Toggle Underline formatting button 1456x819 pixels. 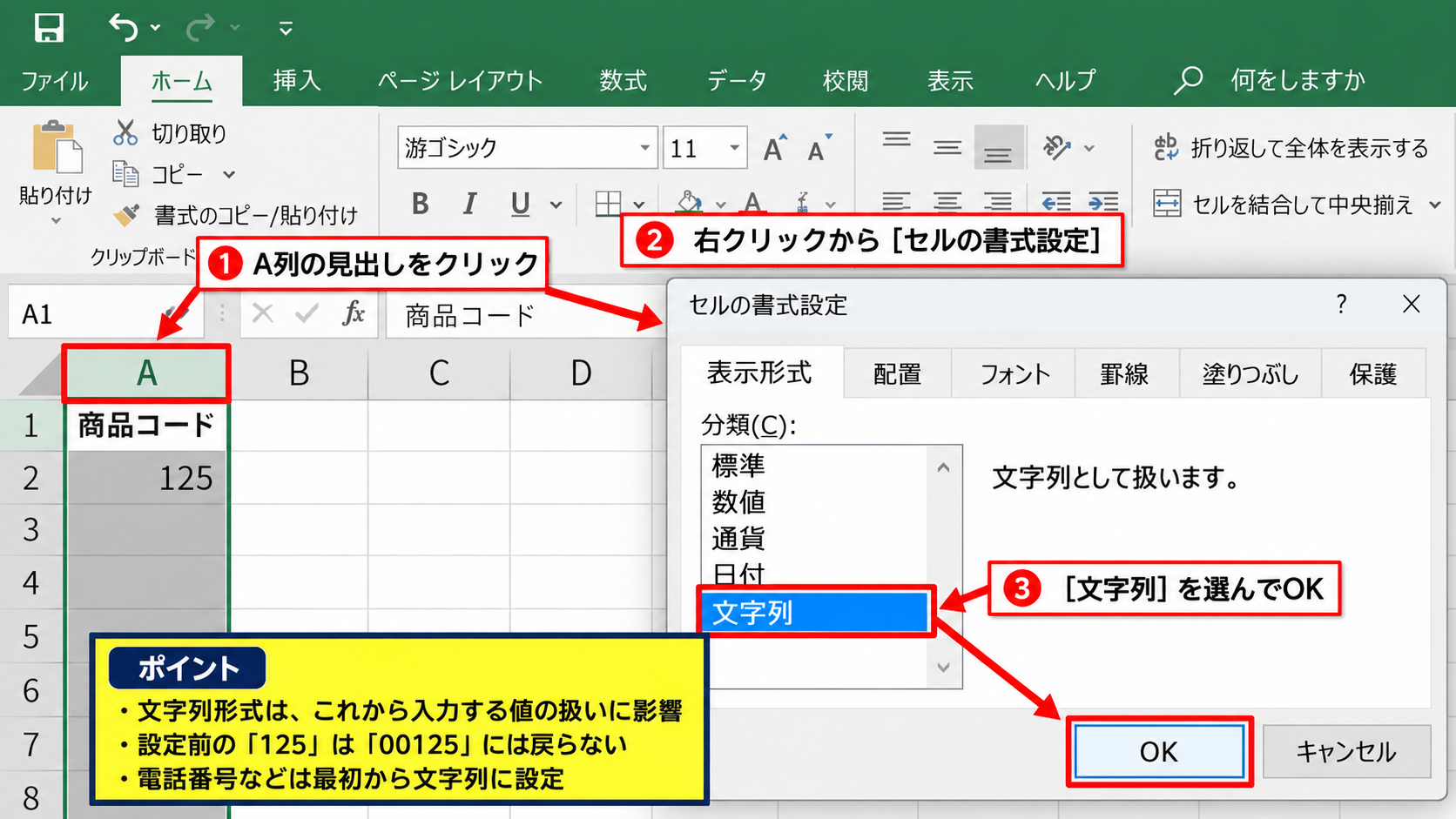520,204
